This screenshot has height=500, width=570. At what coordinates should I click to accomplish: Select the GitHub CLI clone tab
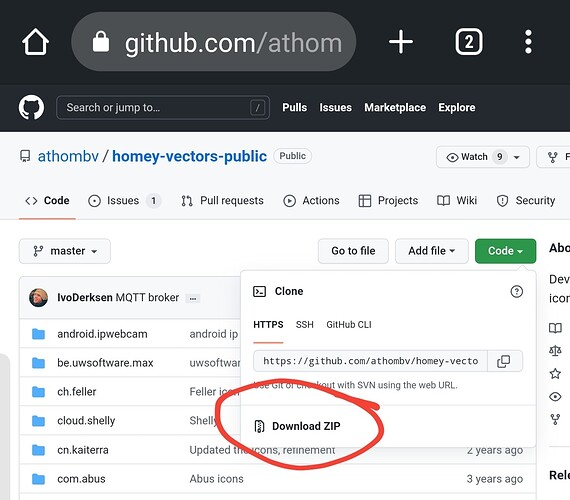[349, 325]
